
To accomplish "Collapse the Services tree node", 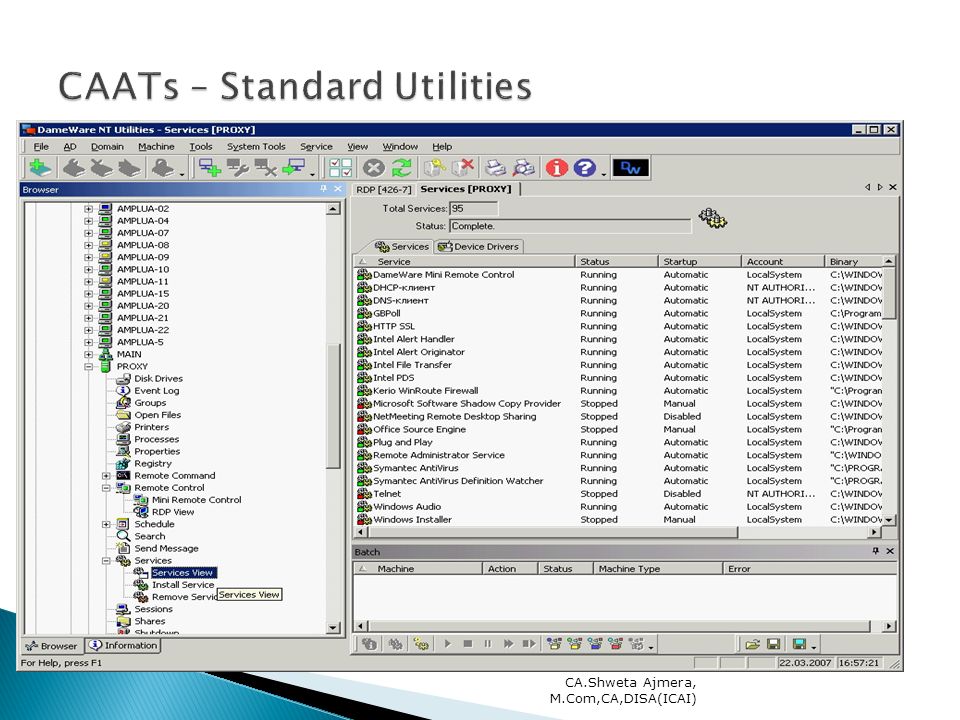I will [x=106, y=561].
